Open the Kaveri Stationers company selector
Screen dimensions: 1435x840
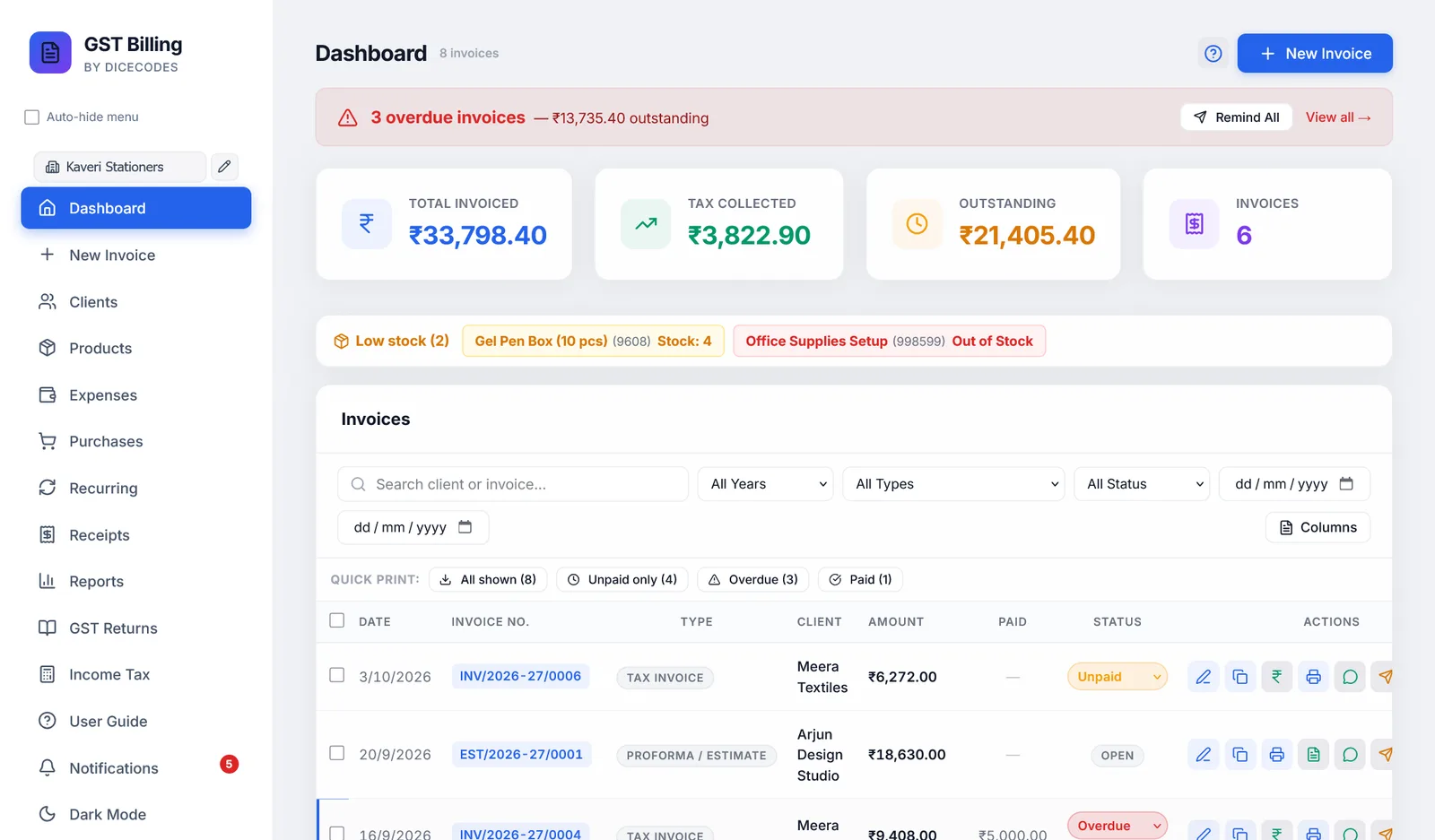pyautogui.click(x=119, y=167)
